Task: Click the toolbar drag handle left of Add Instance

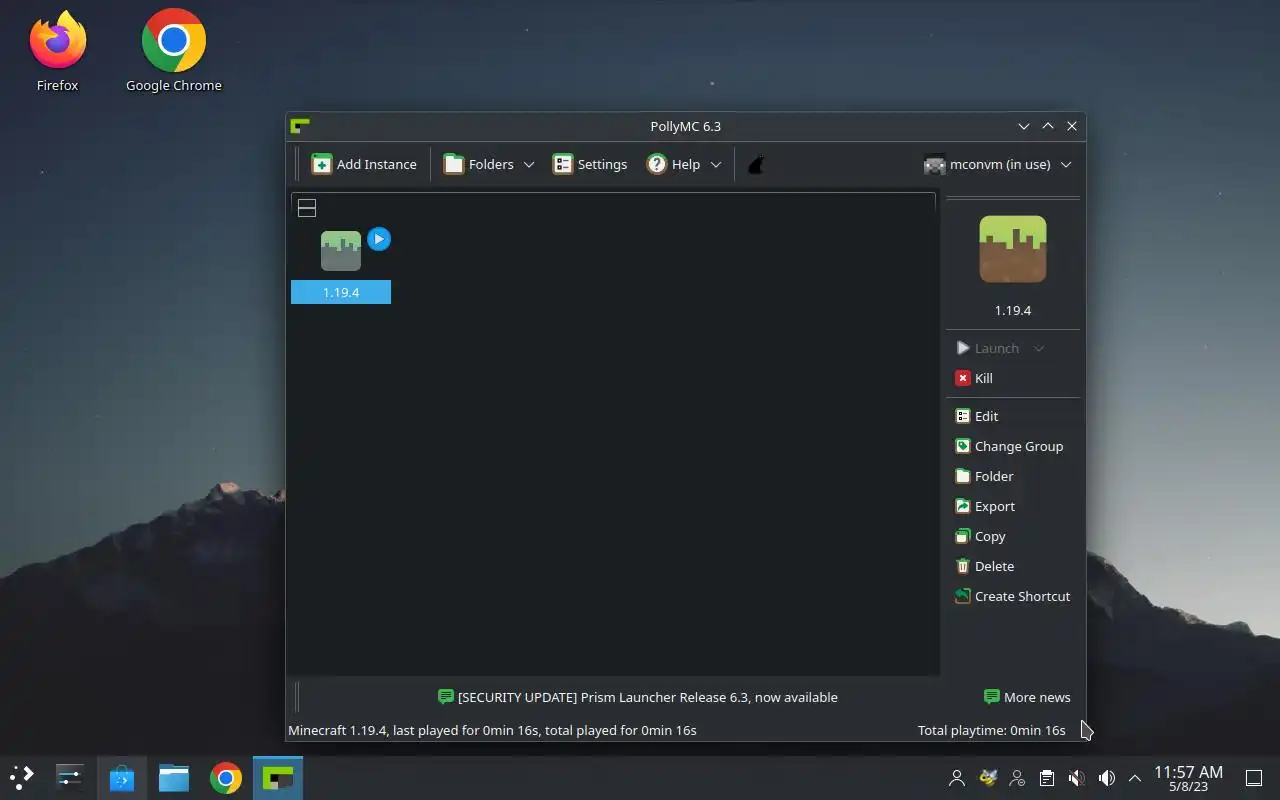Action: (x=297, y=164)
